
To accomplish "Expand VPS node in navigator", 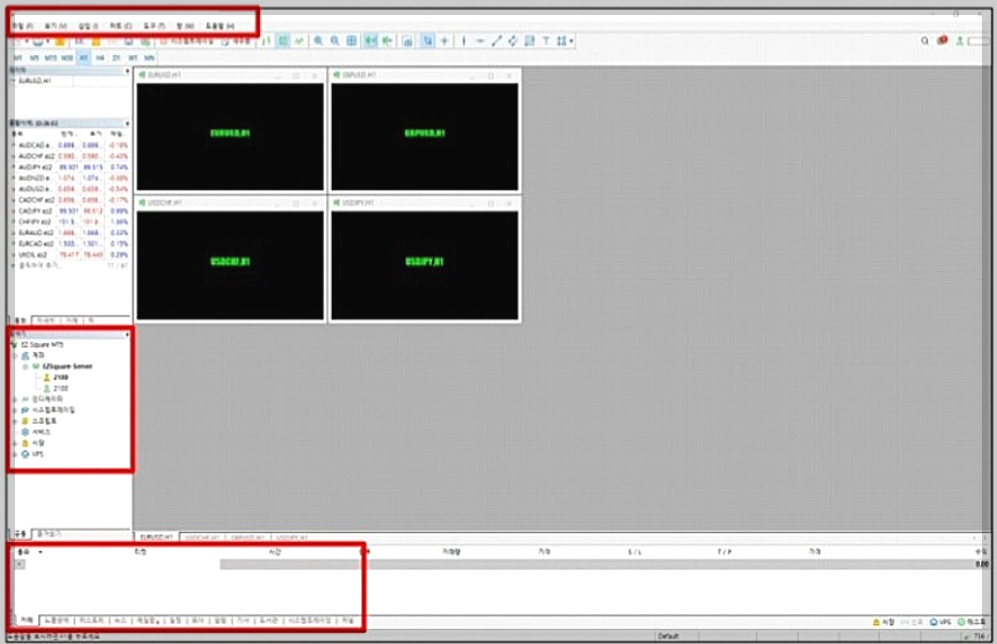I will pos(16,454).
